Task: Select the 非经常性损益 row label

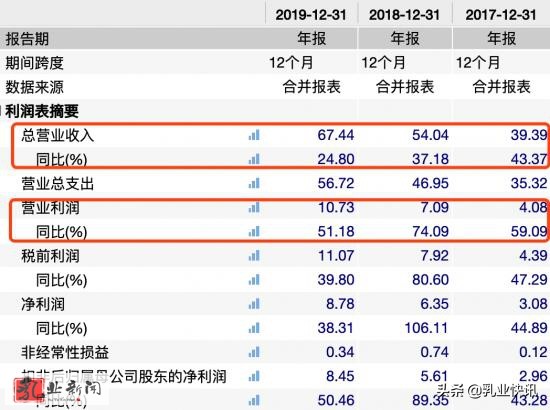Action: point(65,352)
